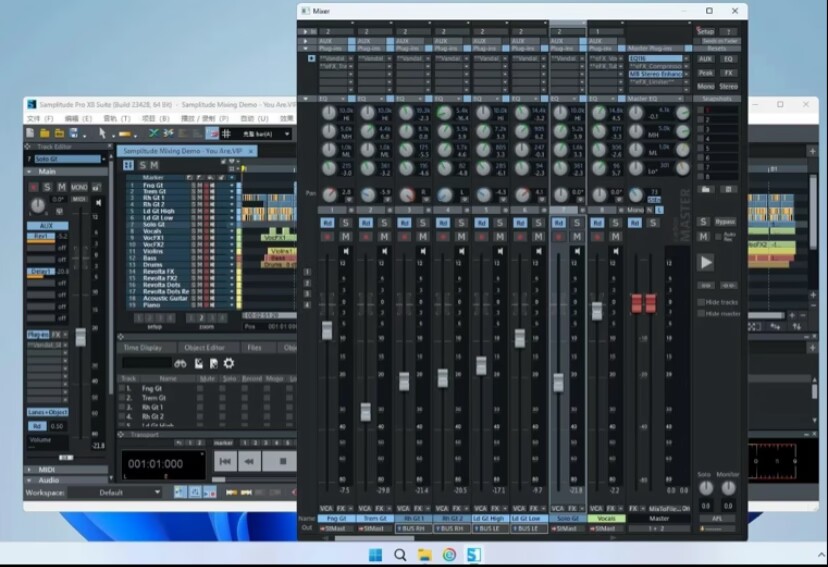828x567 pixels.
Task: Toggle the MONO button in the Track Editor
Action: point(79,187)
